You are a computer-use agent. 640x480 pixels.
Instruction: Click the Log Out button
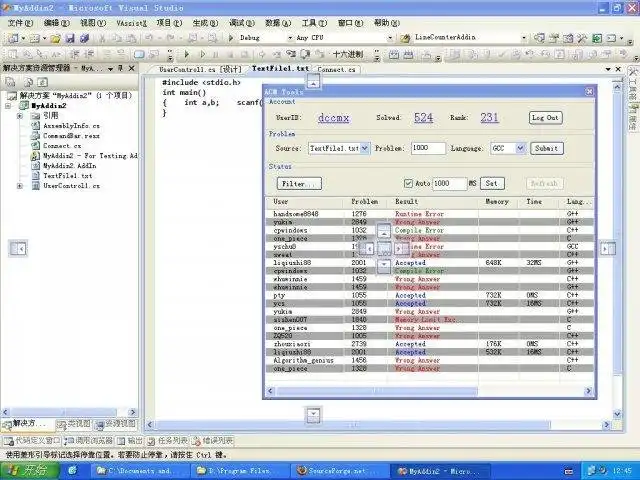click(545, 118)
